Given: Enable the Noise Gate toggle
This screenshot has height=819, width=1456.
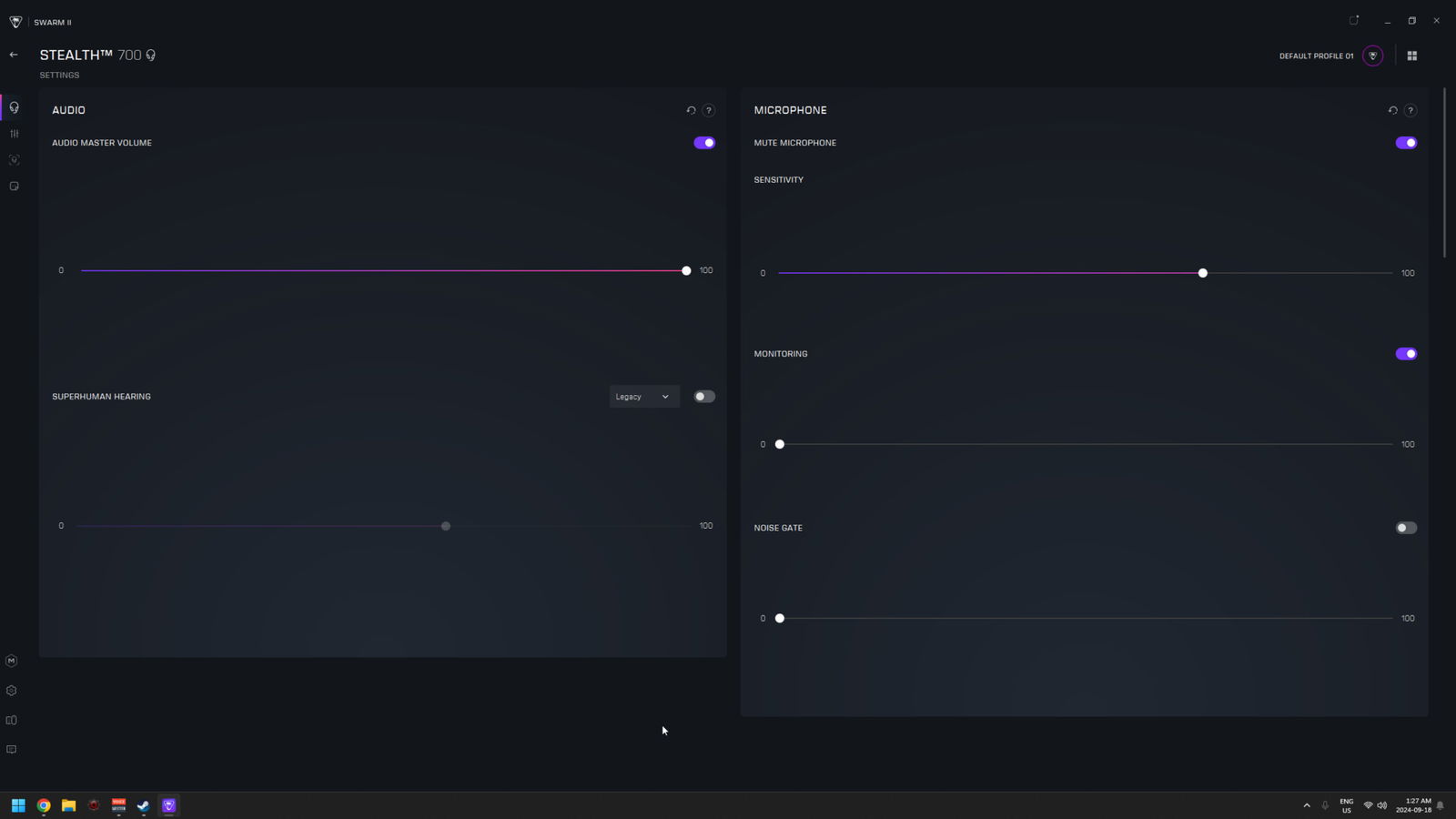Looking at the screenshot, I should click(x=1406, y=528).
